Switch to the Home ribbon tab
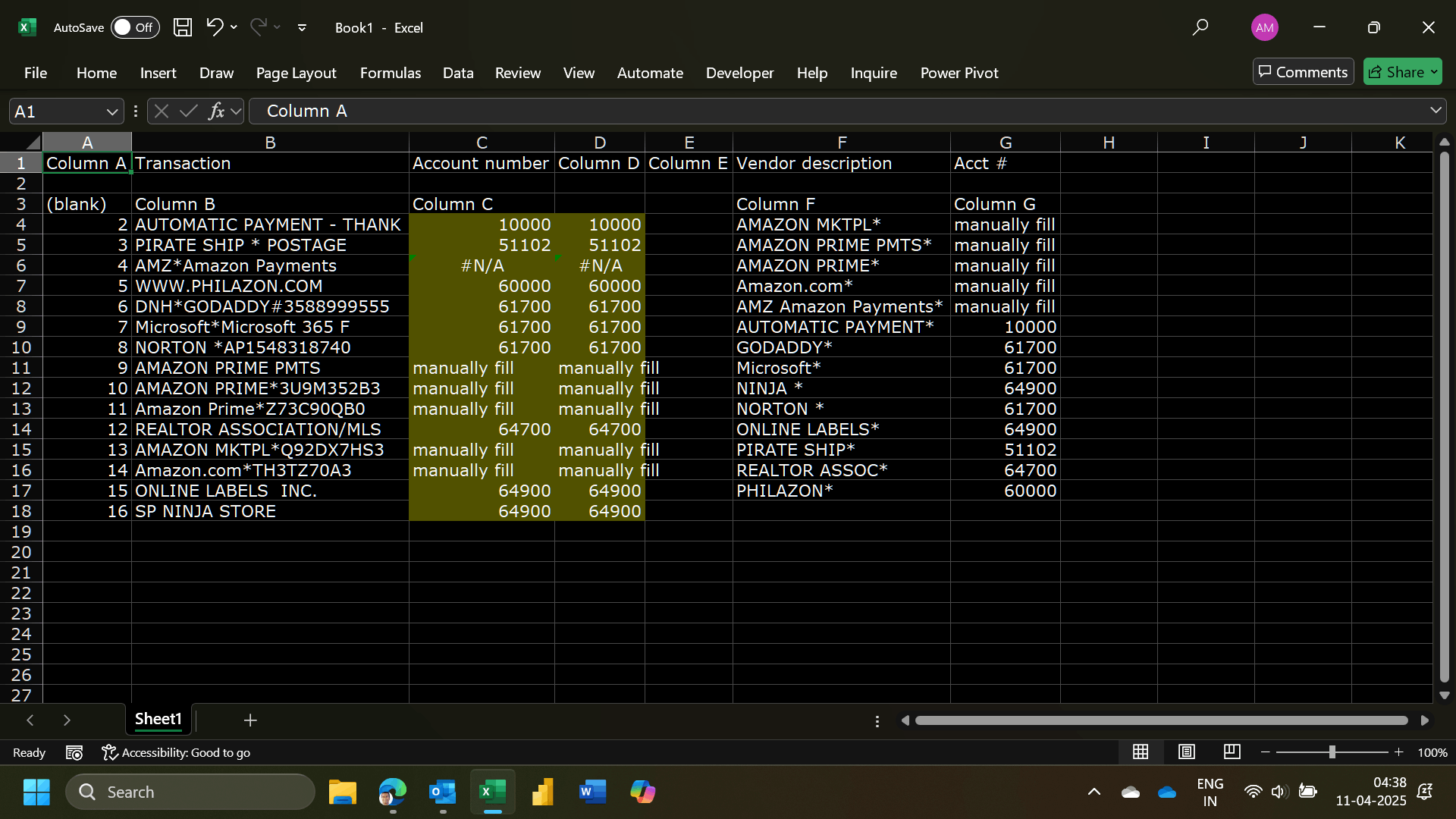The image size is (1456, 819). 96,73
